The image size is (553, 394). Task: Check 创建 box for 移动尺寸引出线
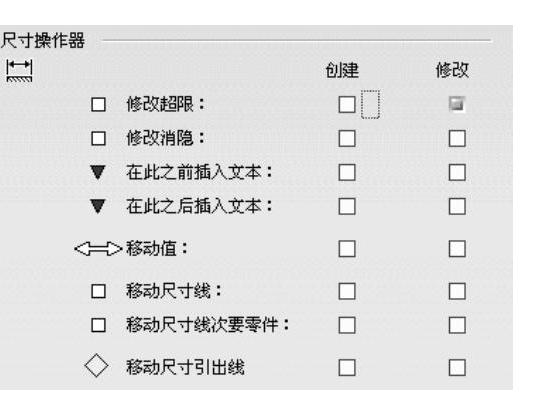tap(347, 368)
